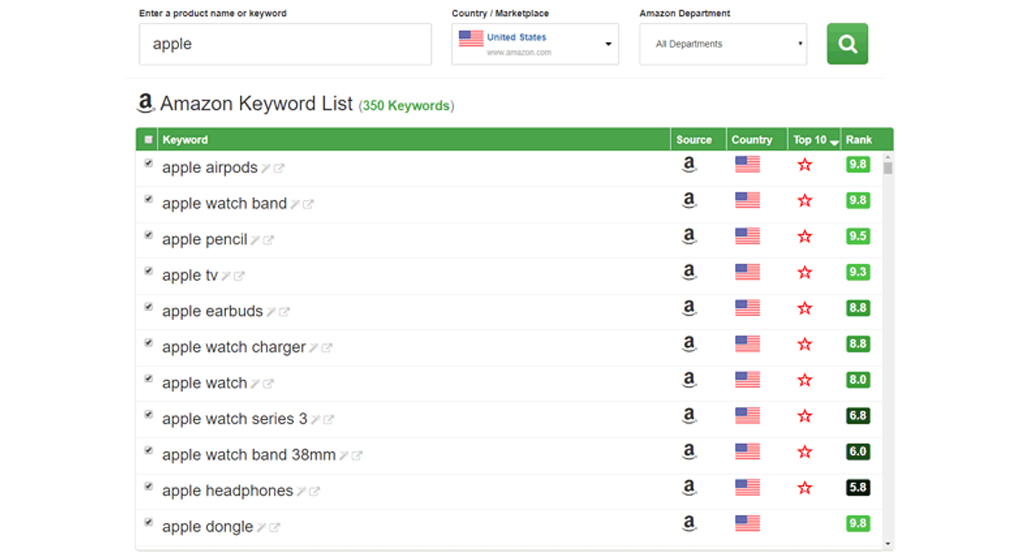Click edit pencil icon beside 'apple pencil'
The image size is (1028, 556).
point(255,241)
